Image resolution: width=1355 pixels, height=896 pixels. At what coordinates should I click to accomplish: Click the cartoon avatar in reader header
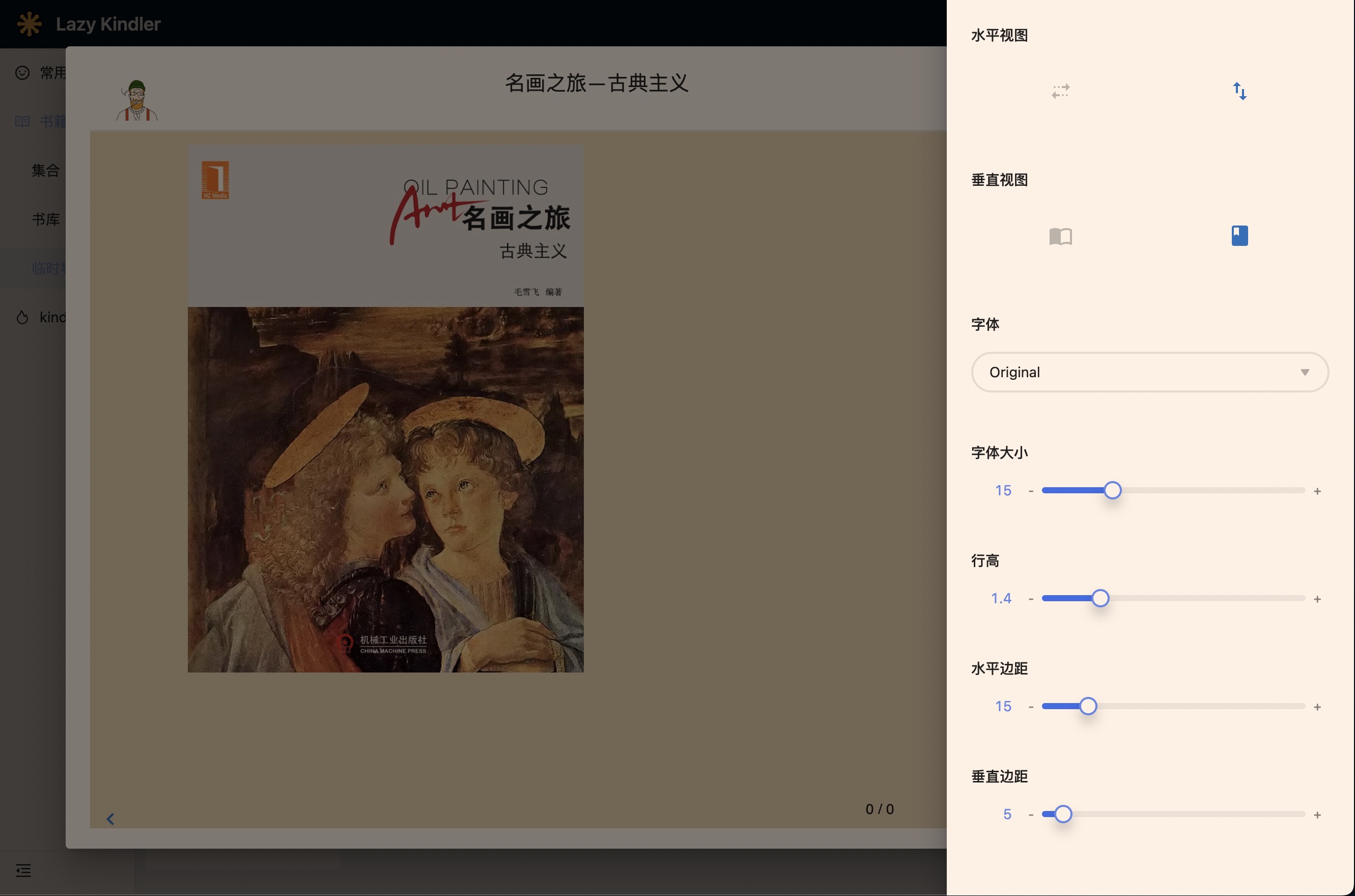tap(136, 101)
